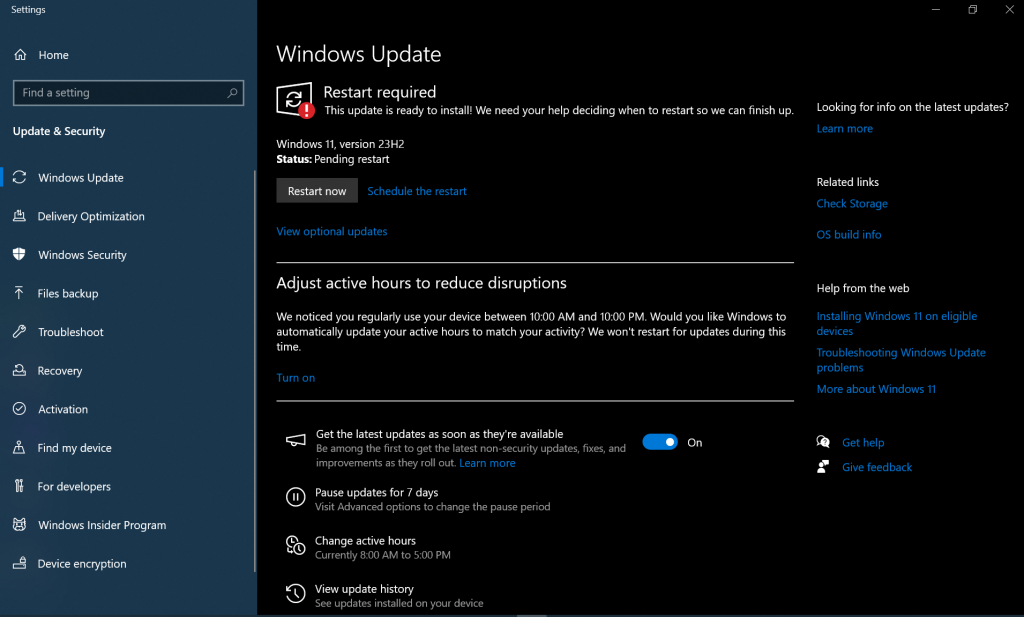This screenshot has width=1024, height=617.
Task: Click the Delivery Optimization icon
Action: click(20, 215)
